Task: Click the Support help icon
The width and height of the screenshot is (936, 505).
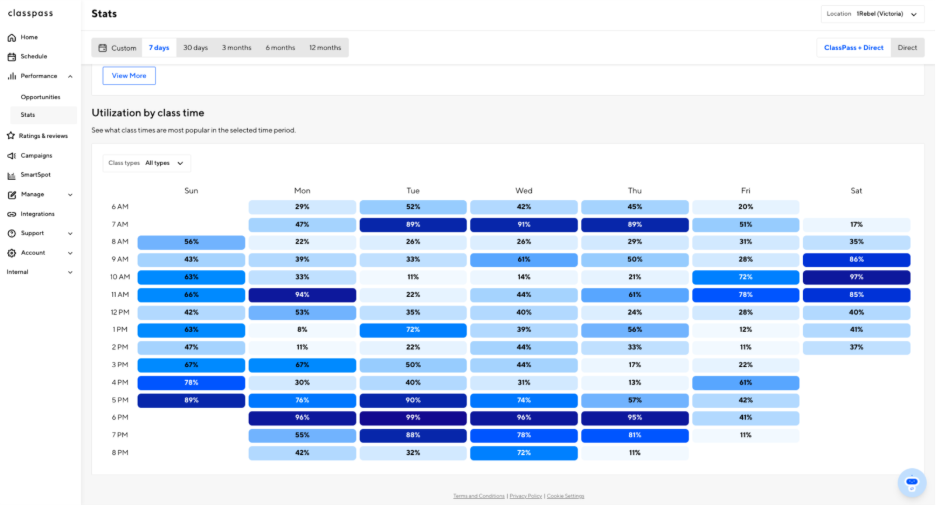Action: 11,233
